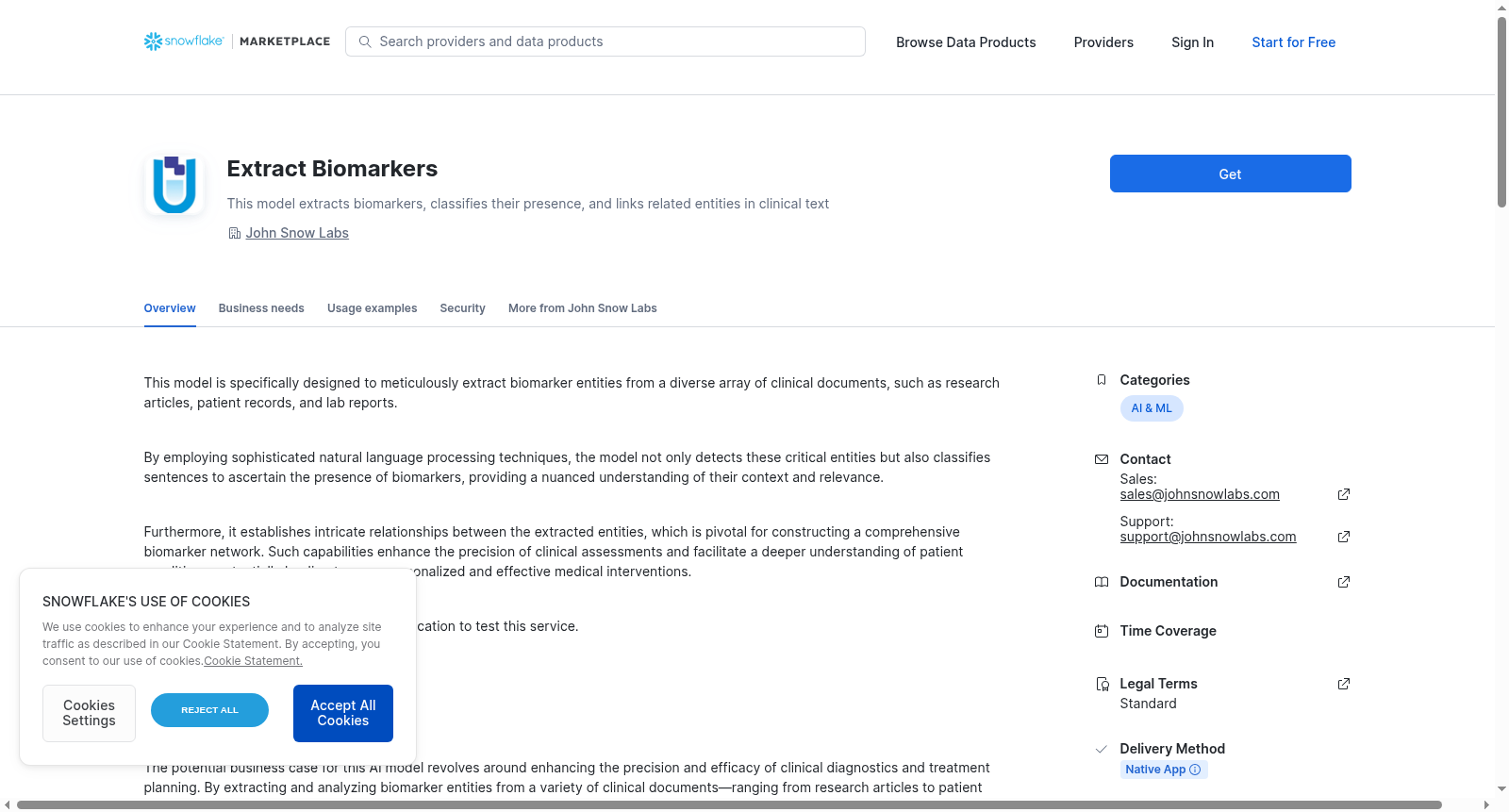Accept all cookies in the banner

[343, 713]
